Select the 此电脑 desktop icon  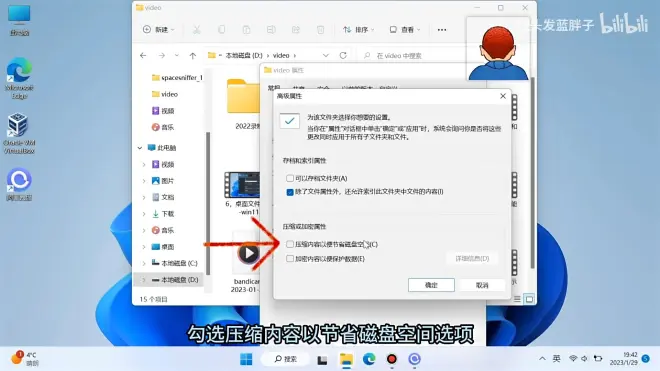19,20
